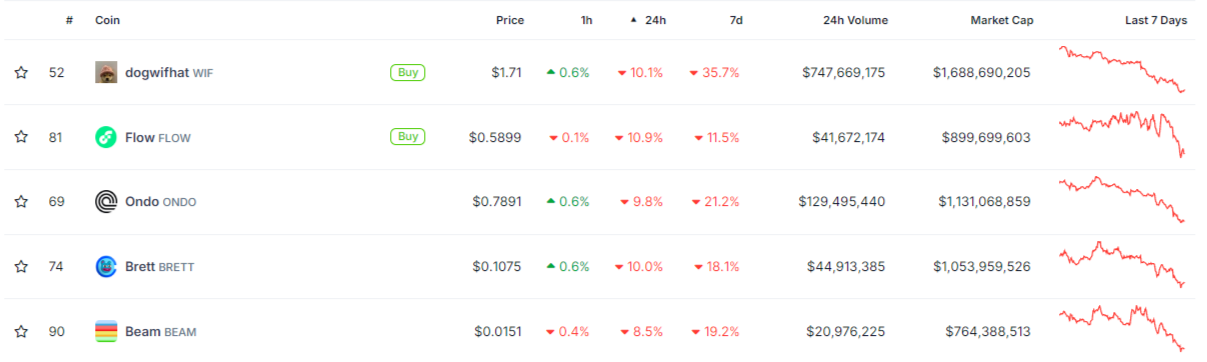Toggle the star next to Flow
Image resolution: width=1207 pixels, height=362 pixels.
pos(21,137)
